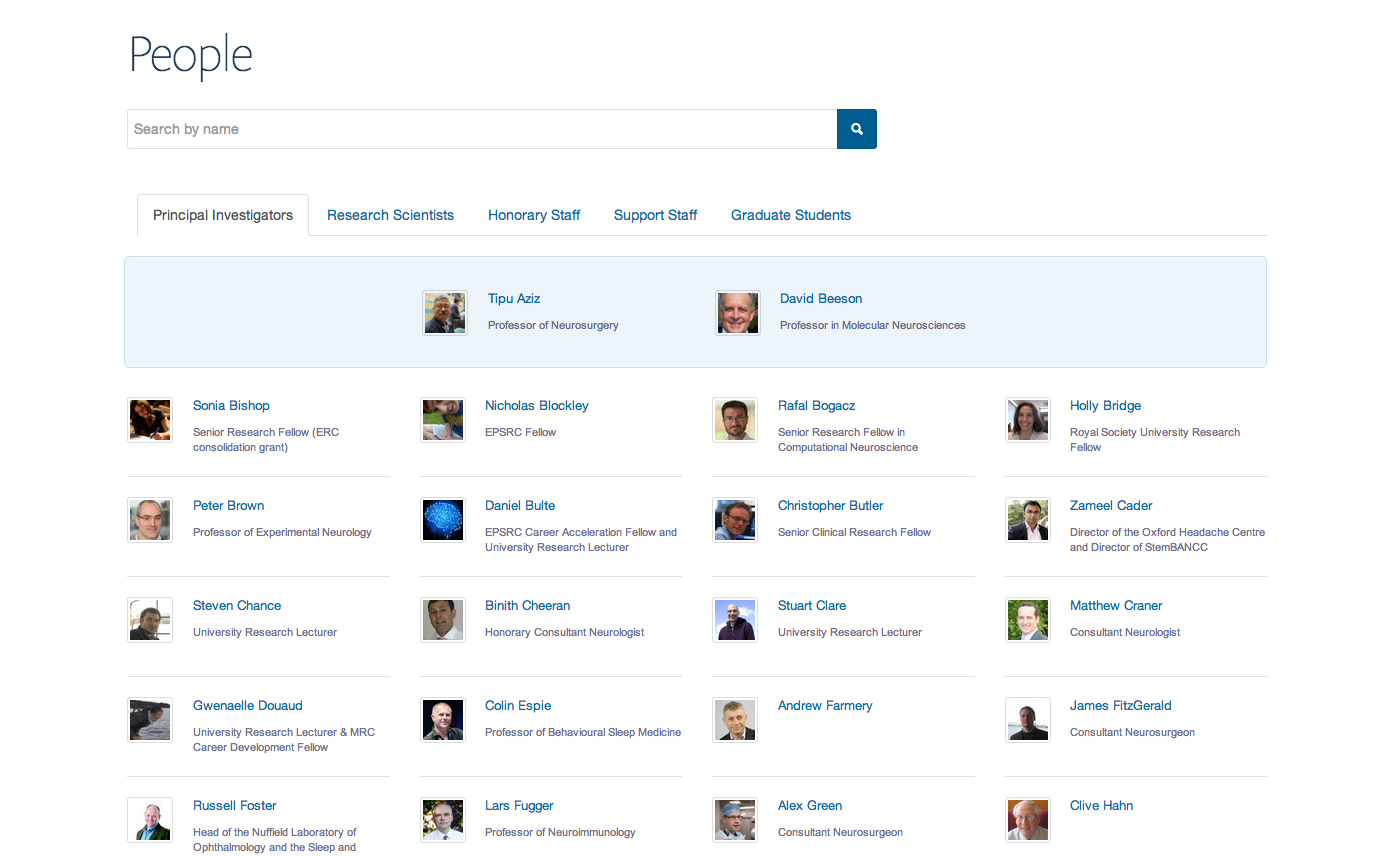The width and height of the screenshot is (1400, 856).
Task: Open James FitzGerald's name link
Action: coord(1120,706)
